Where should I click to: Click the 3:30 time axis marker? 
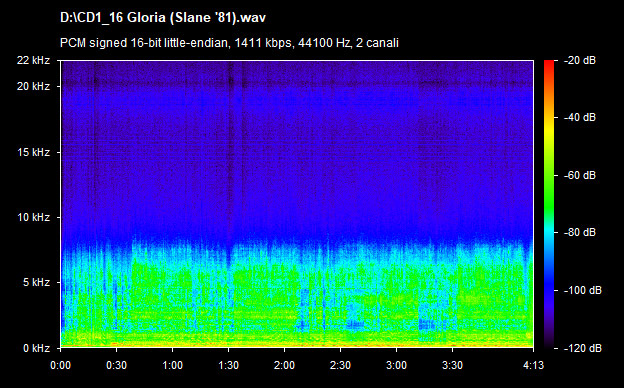[452, 365]
